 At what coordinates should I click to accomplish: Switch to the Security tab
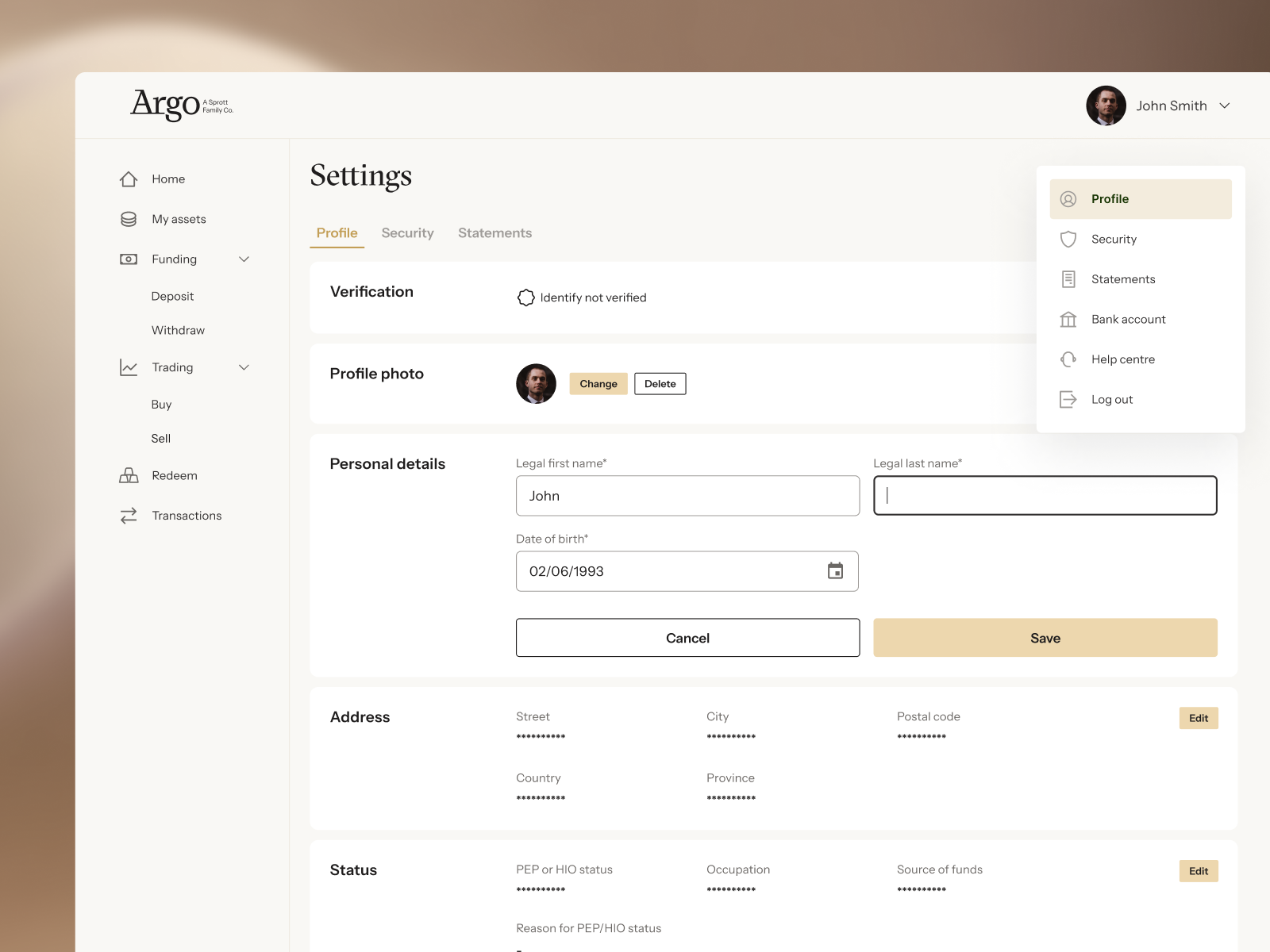[407, 232]
